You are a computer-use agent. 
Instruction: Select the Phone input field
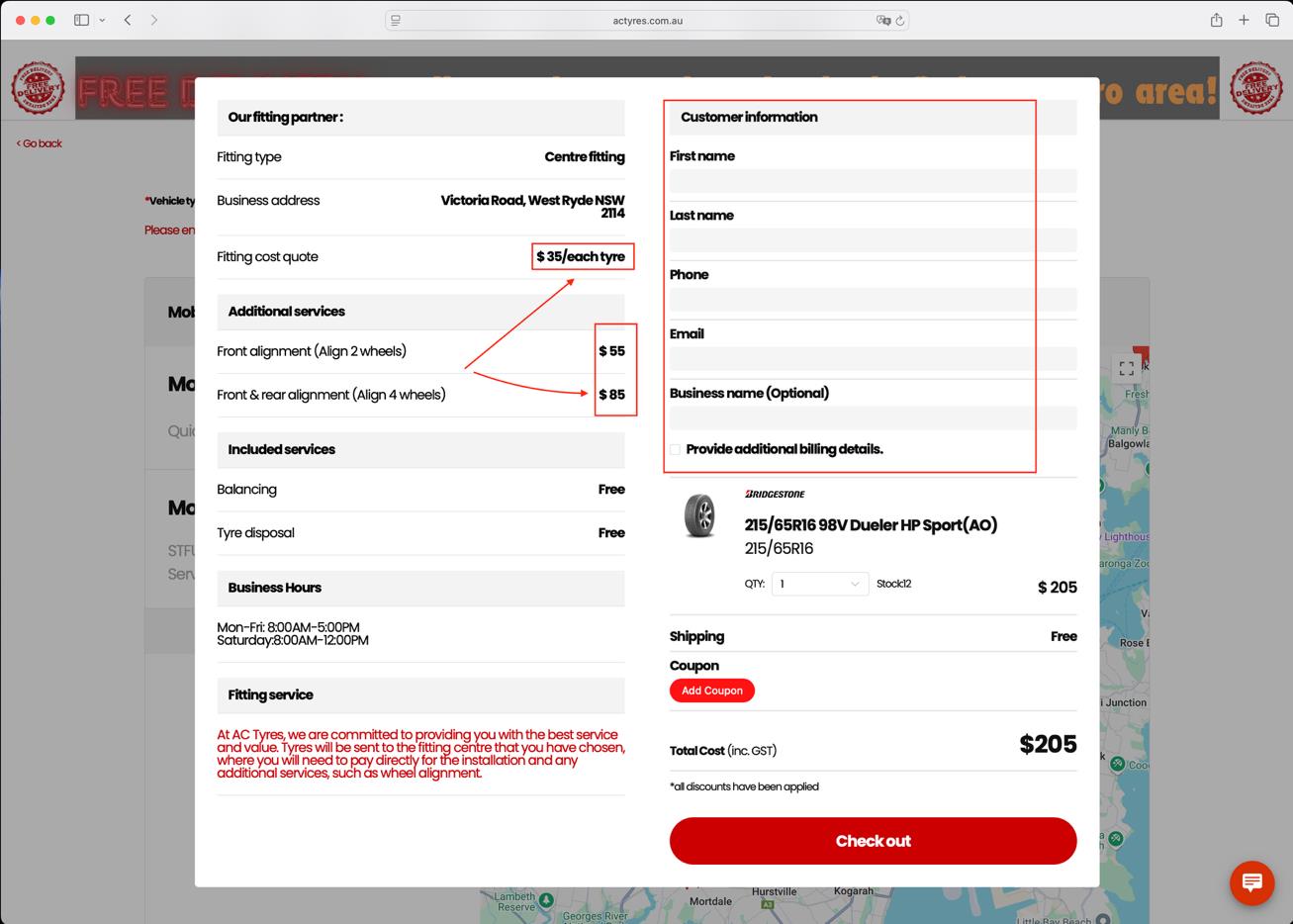(873, 300)
